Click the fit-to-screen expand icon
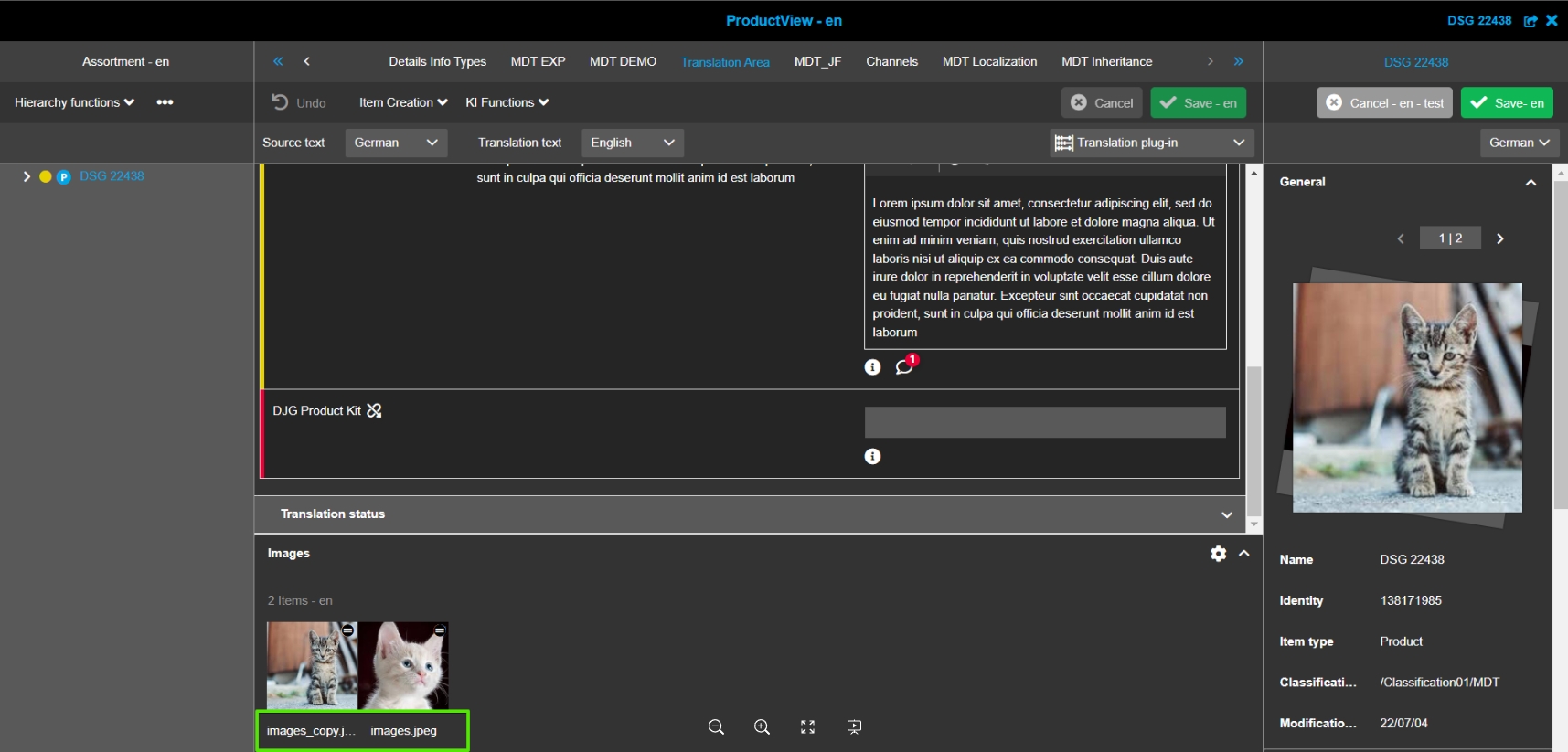Image resolution: width=1568 pixels, height=752 pixels. (807, 727)
